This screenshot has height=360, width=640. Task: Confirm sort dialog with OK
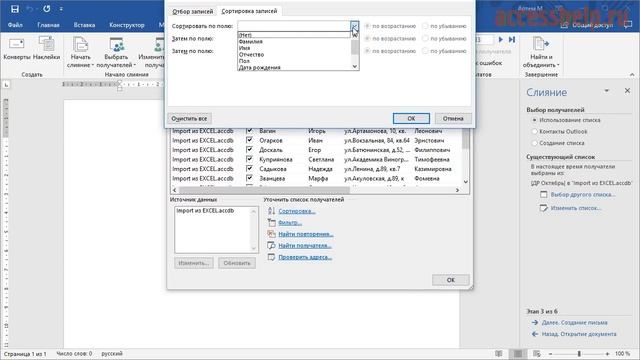411,118
